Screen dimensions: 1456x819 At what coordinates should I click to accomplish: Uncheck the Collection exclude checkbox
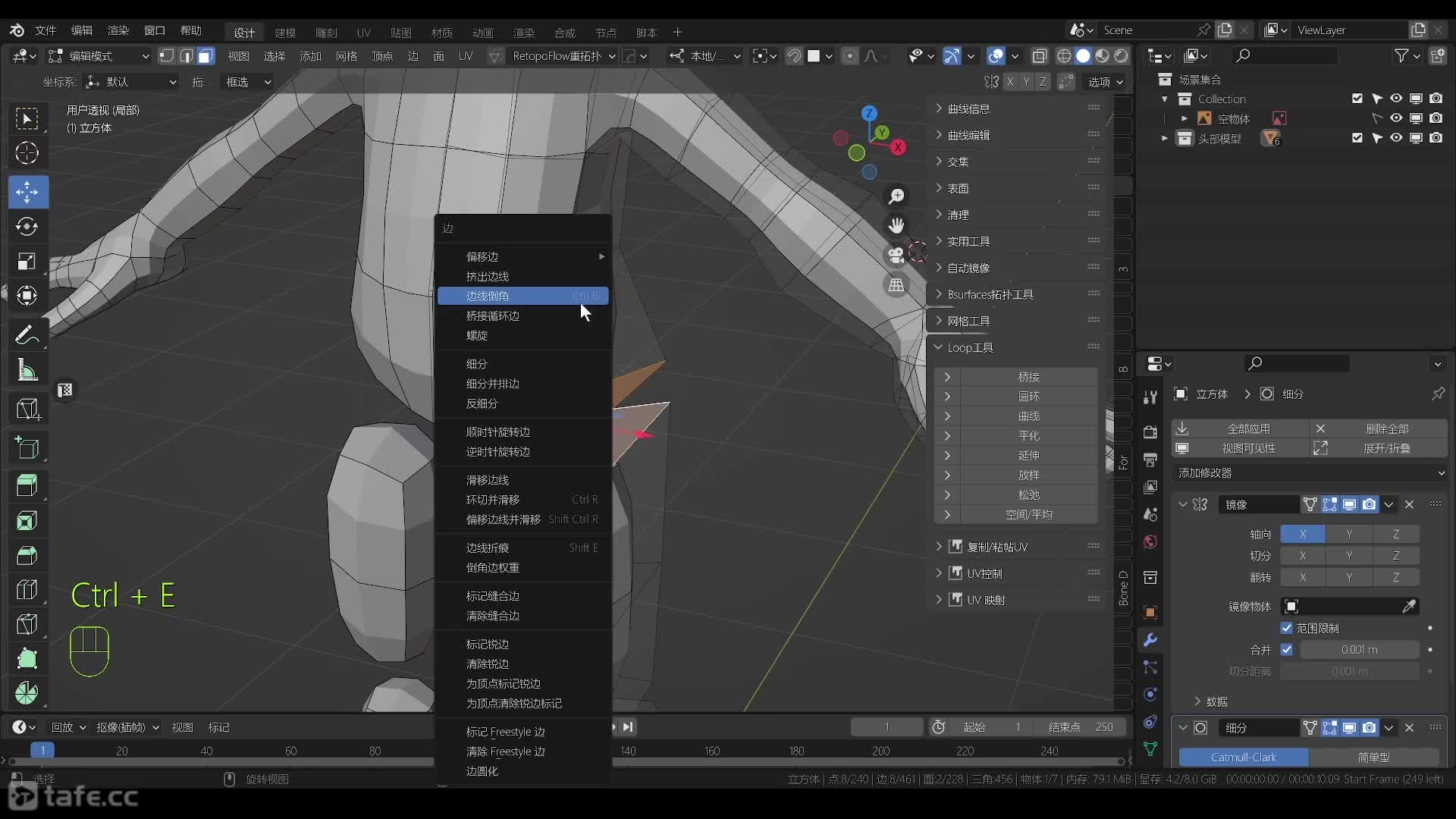(1357, 99)
